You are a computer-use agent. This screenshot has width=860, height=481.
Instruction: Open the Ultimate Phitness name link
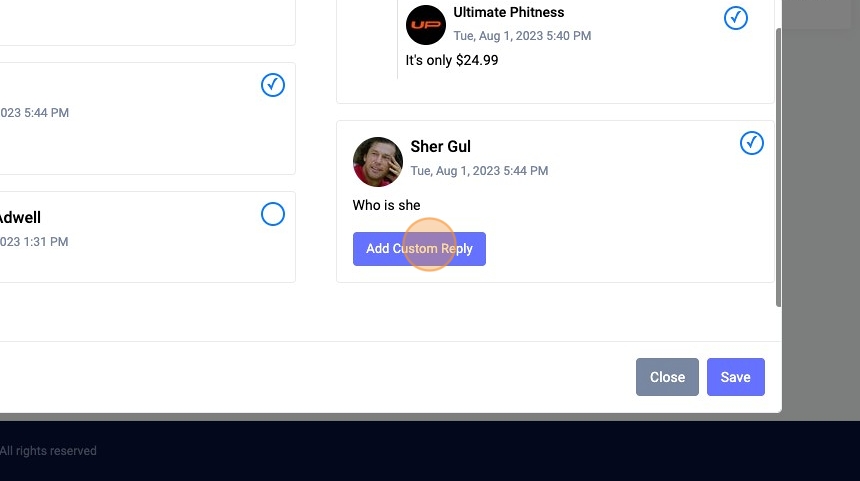pyautogui.click(x=508, y=12)
